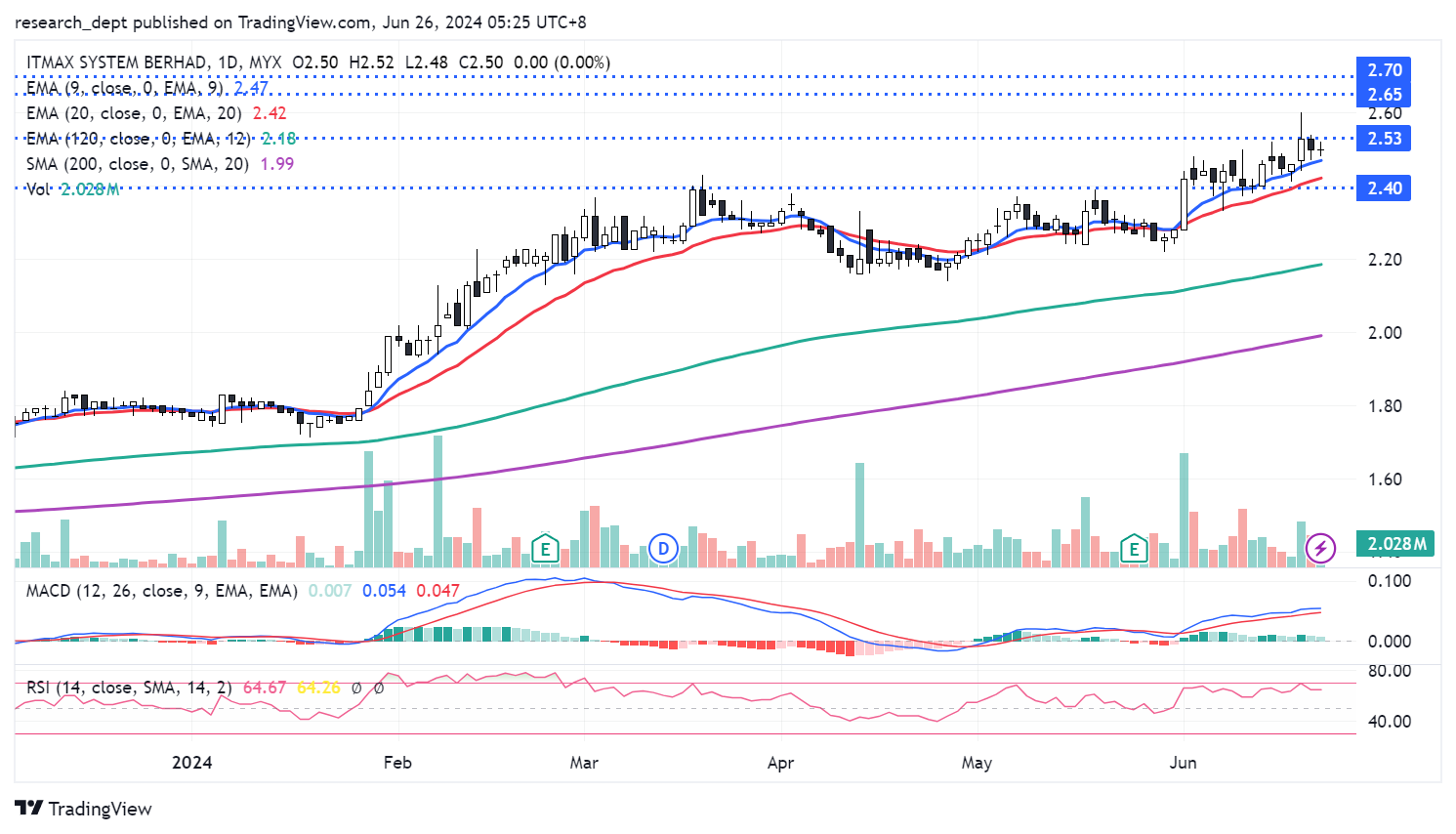Click the 2.028M volume value label
The width and height of the screenshot is (1456, 834).
pyautogui.click(x=1395, y=544)
